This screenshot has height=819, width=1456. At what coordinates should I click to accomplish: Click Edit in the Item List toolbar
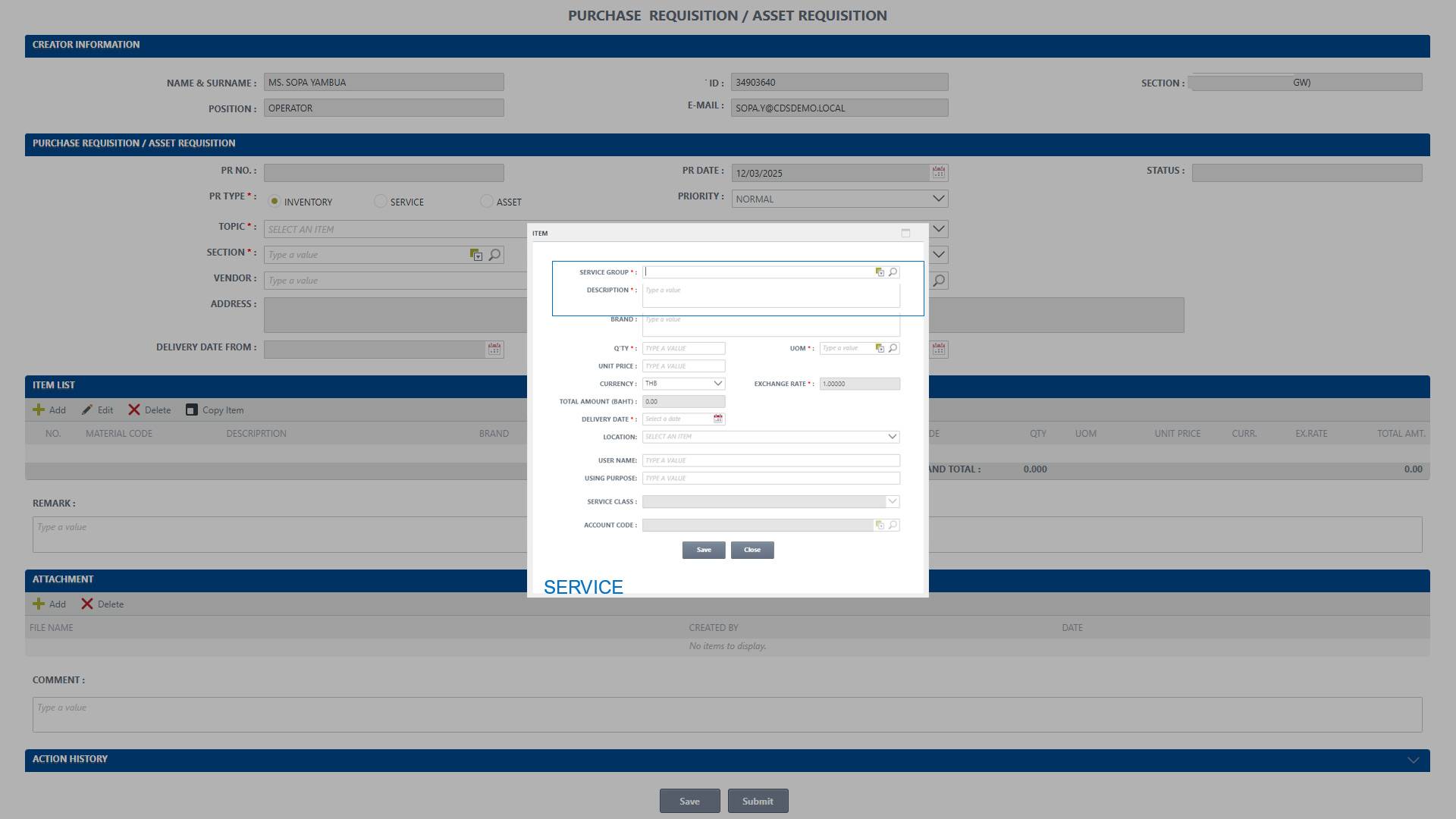click(x=98, y=409)
